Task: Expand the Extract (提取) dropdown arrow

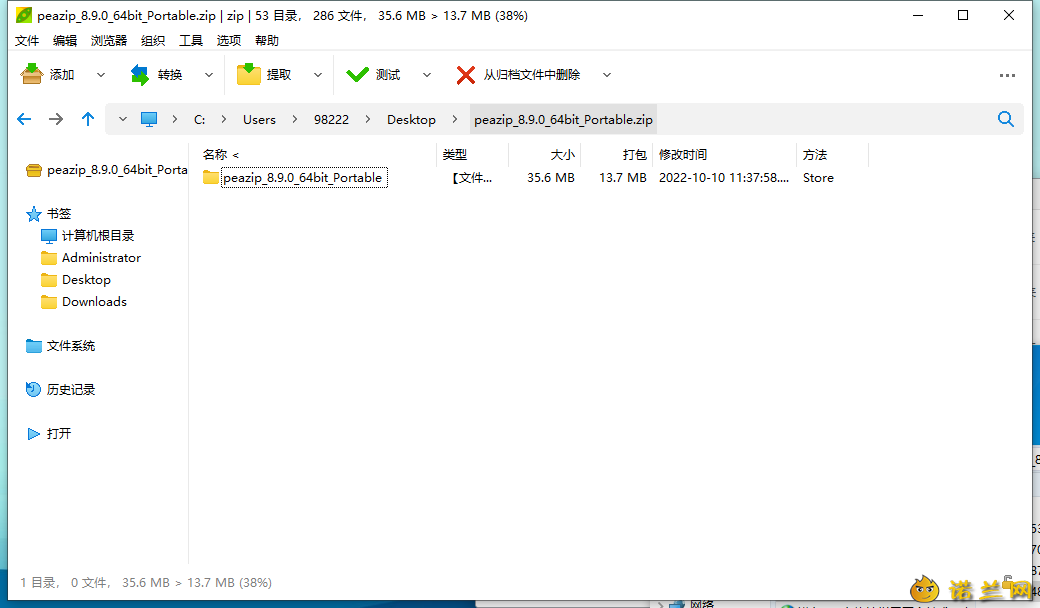Action: coord(318,75)
